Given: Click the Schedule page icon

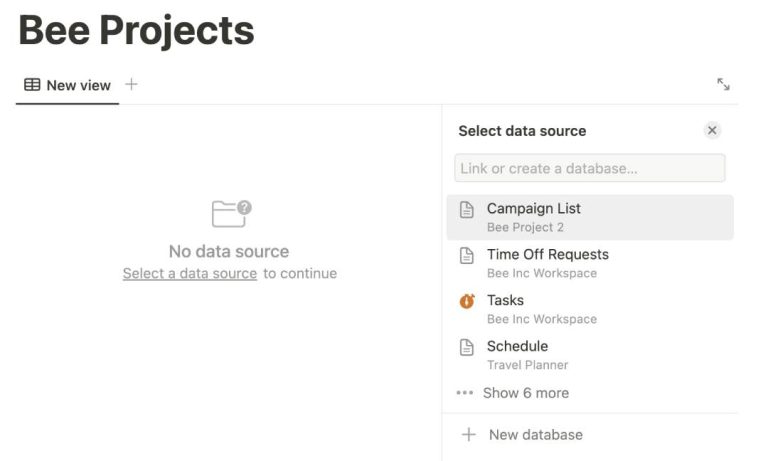Looking at the screenshot, I should (466, 347).
